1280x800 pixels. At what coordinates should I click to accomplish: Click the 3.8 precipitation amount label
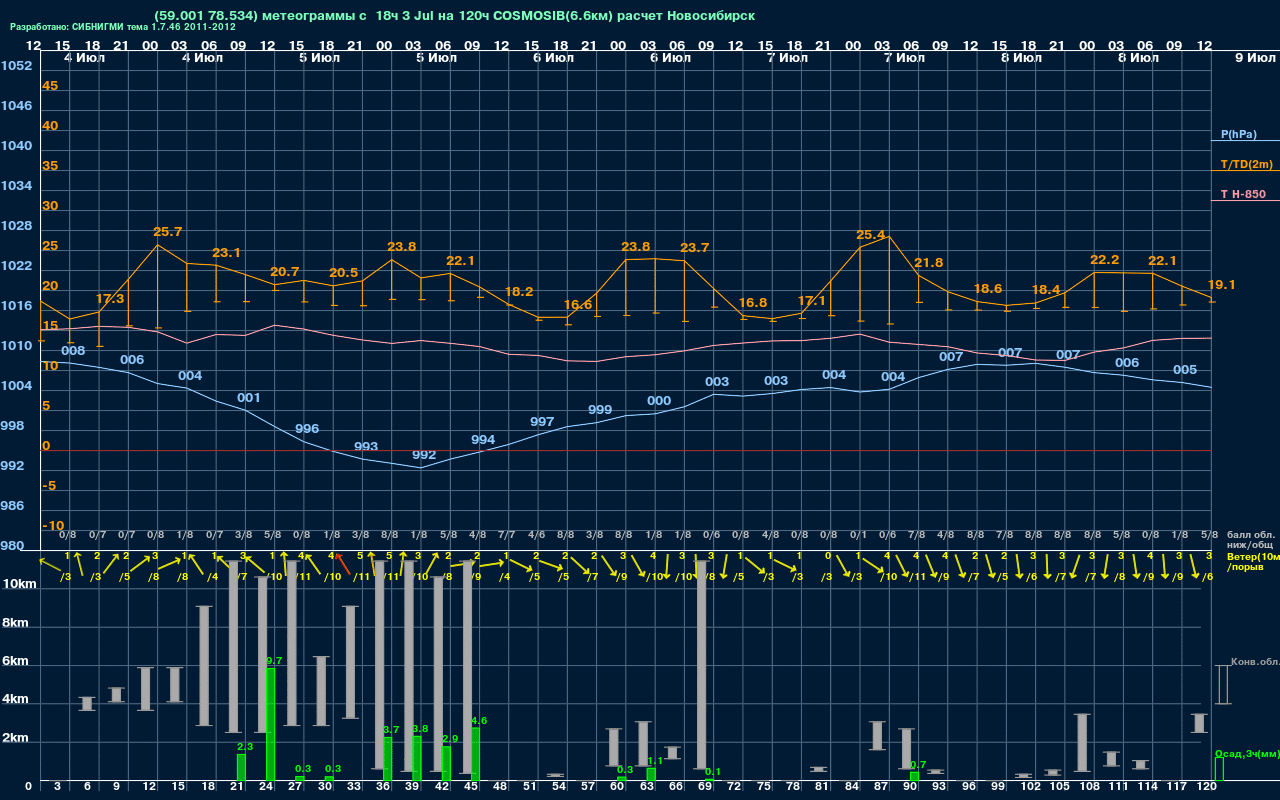[x=420, y=730]
